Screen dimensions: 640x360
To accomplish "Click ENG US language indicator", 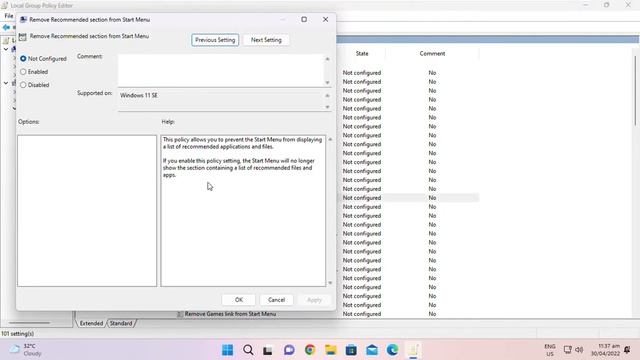I will tap(550, 350).
